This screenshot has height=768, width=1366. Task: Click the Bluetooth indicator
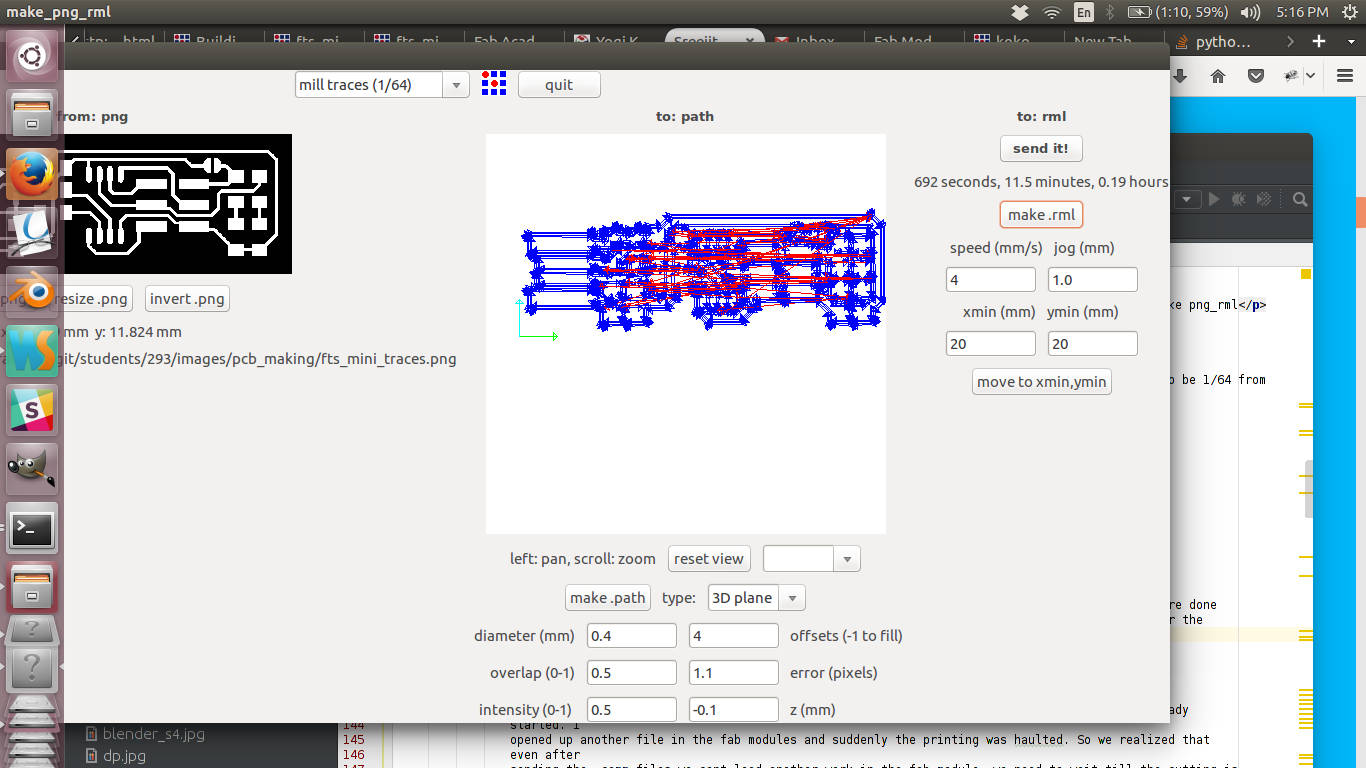[x=1110, y=12]
